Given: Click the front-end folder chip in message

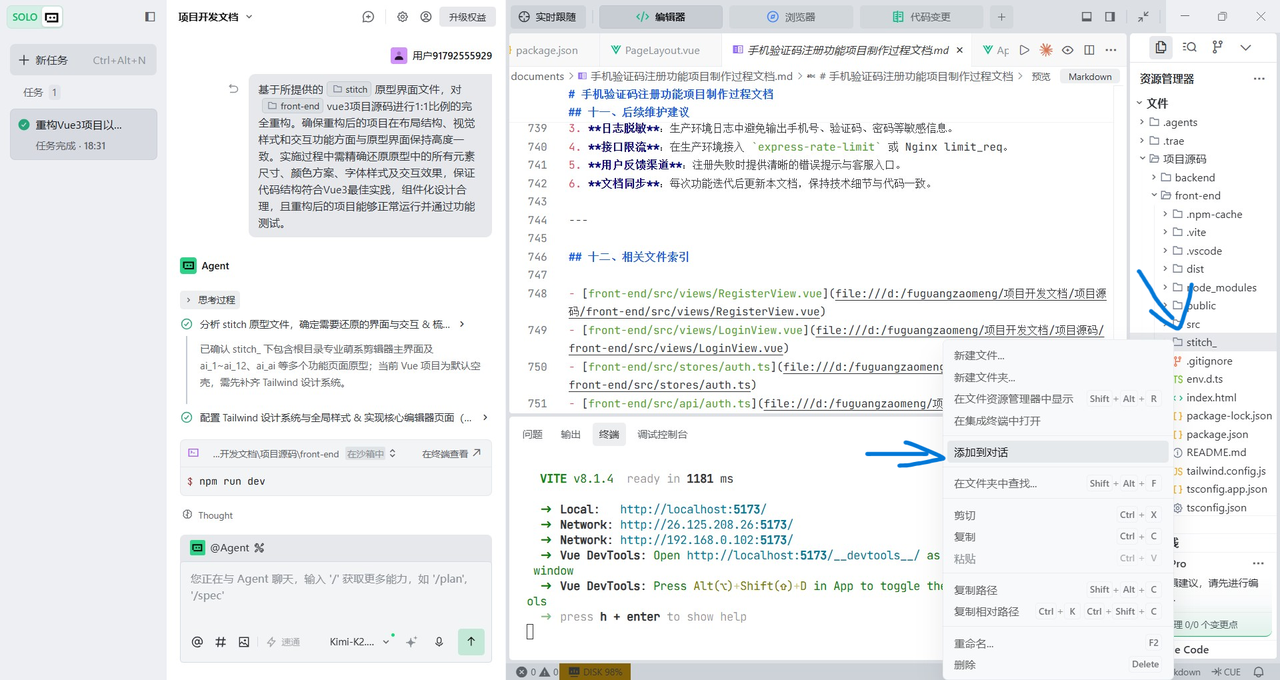Looking at the screenshot, I should tap(293, 106).
